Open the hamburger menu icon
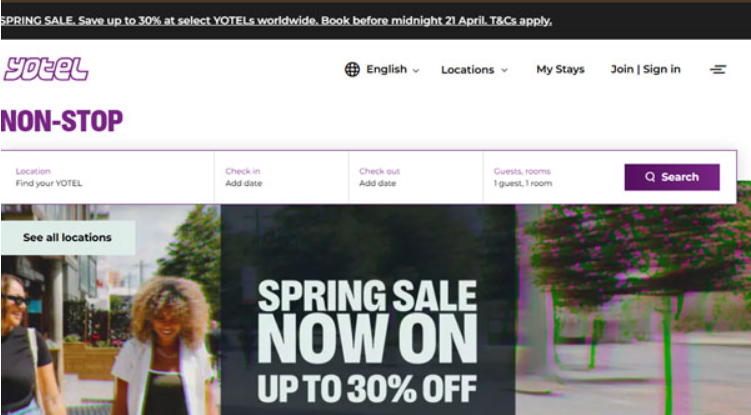The height and width of the screenshot is (415, 751). tap(717, 69)
